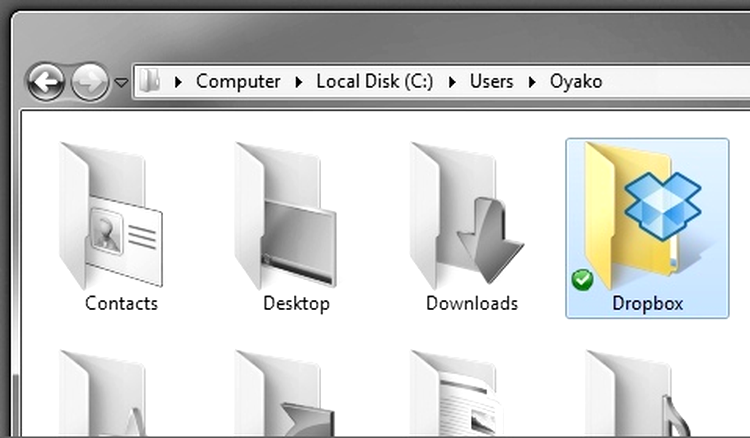The width and height of the screenshot is (750, 438).
Task: Open the recent pages dropdown arrow
Action: [x=121, y=83]
